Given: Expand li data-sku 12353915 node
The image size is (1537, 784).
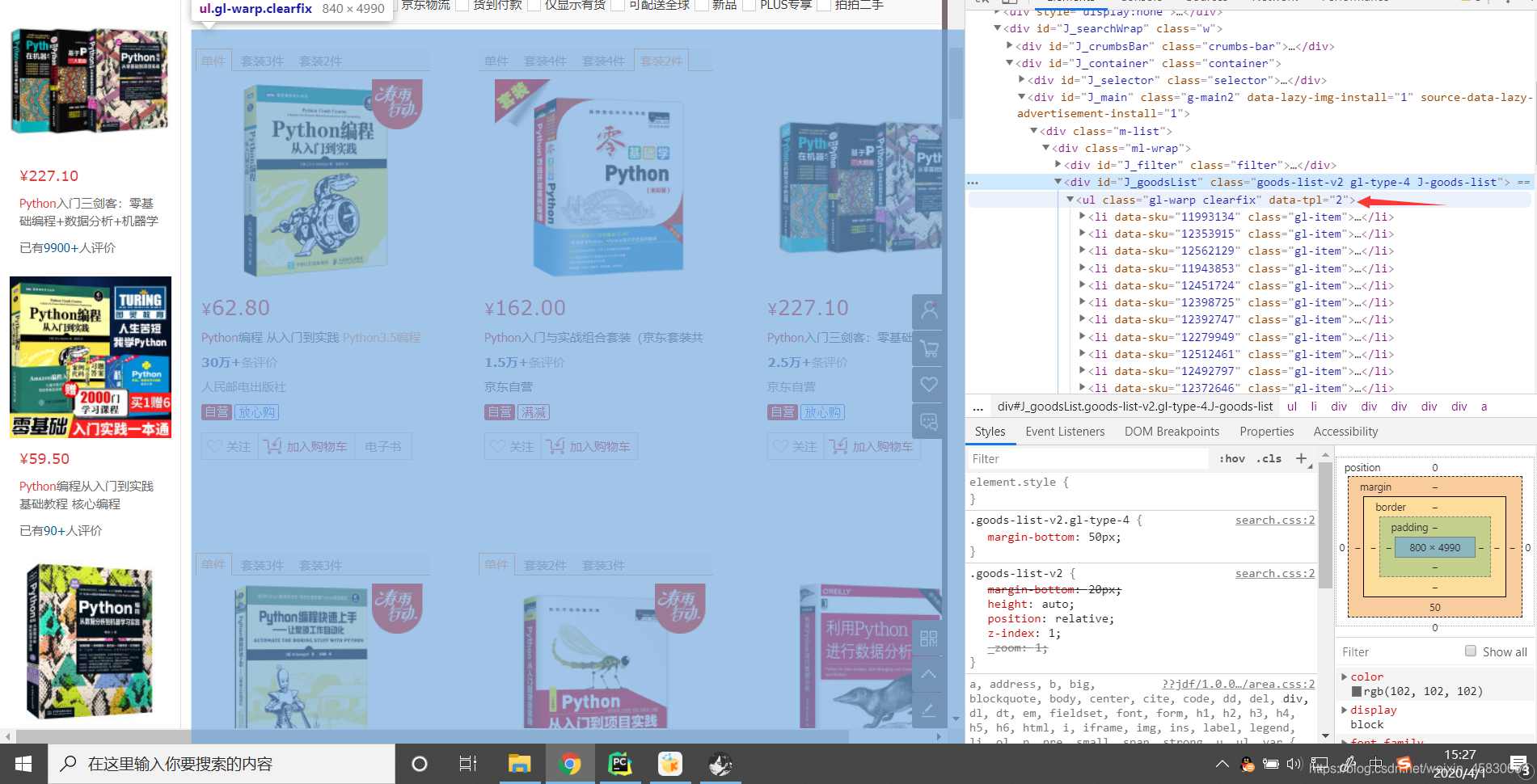Looking at the screenshot, I should 1082,234.
